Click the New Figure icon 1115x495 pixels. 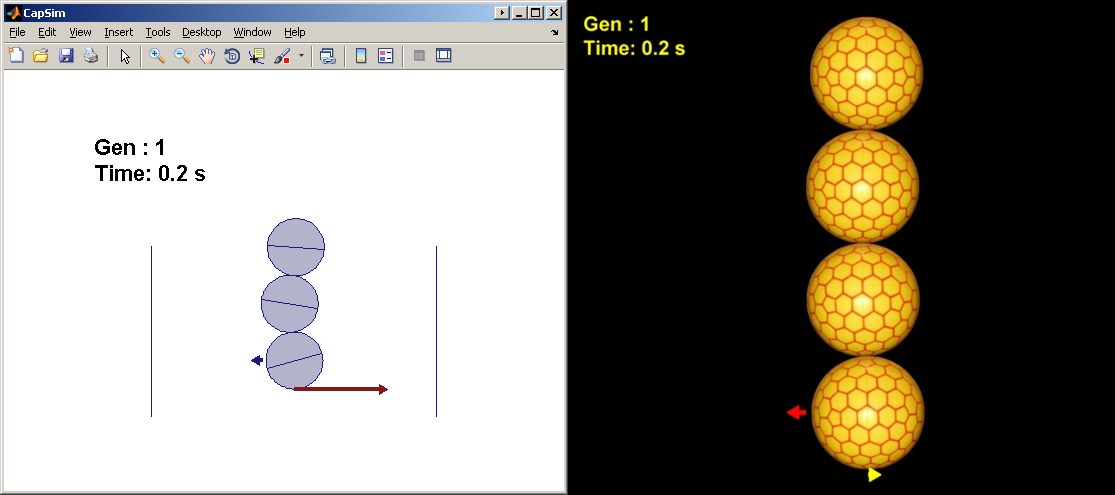(x=16, y=55)
